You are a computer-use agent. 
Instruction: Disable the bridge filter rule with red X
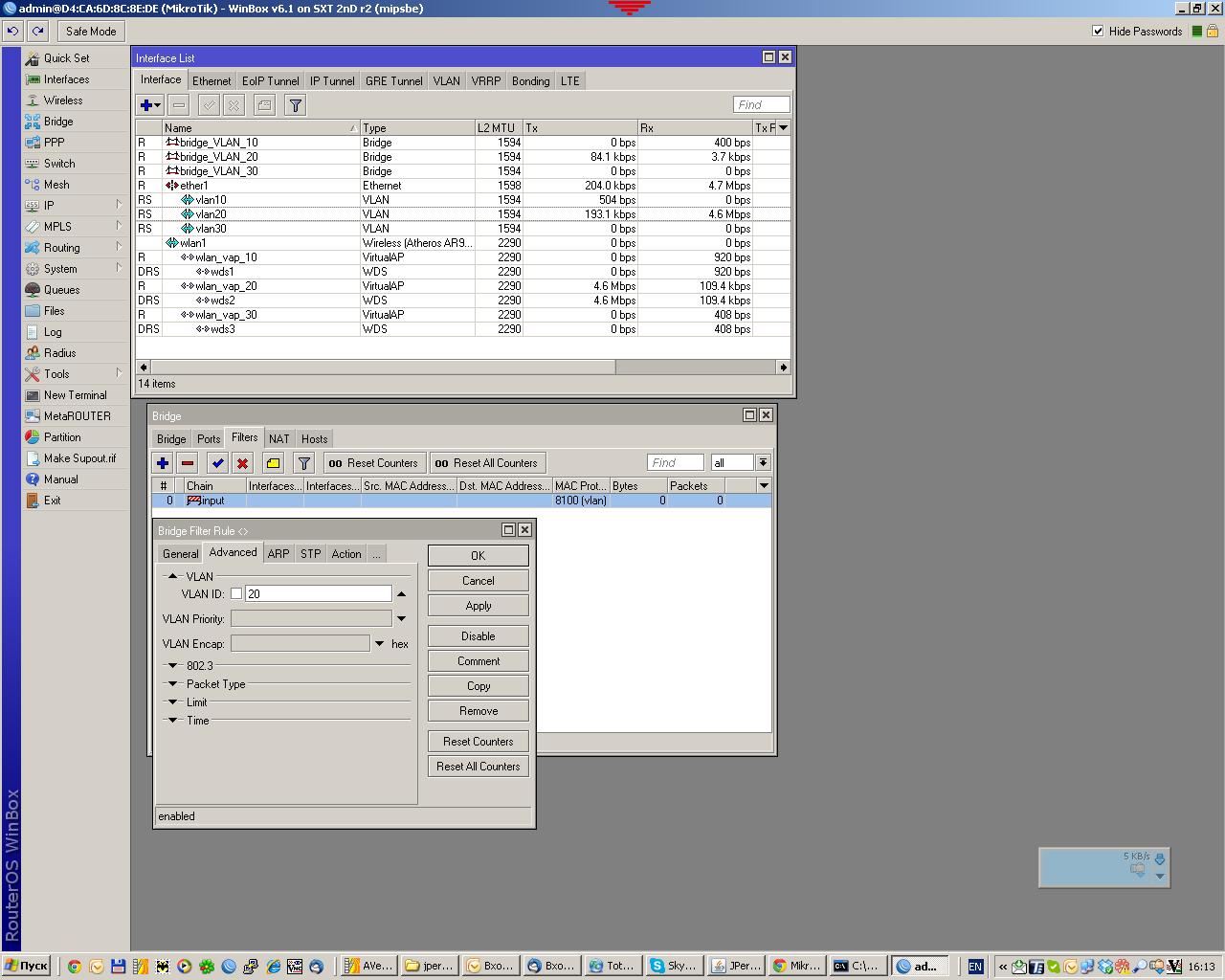(x=243, y=463)
